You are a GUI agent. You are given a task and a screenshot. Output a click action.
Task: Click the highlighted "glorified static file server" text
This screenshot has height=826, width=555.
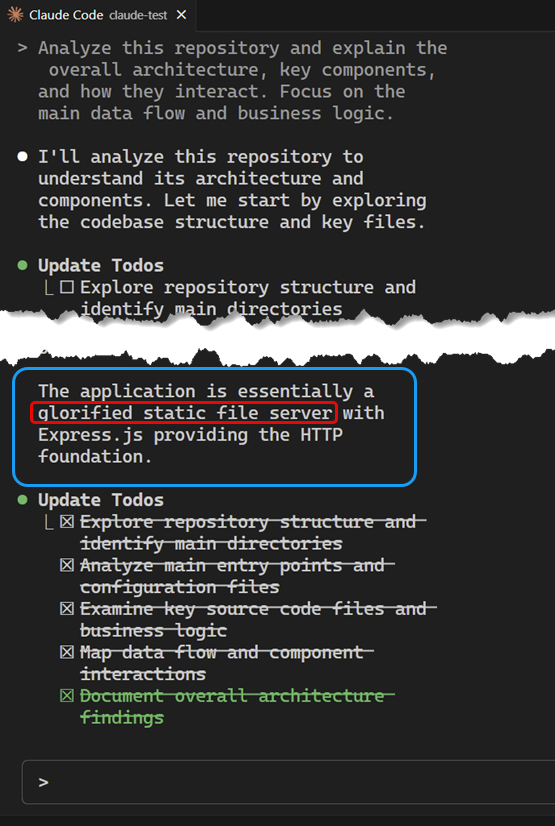pos(184,412)
